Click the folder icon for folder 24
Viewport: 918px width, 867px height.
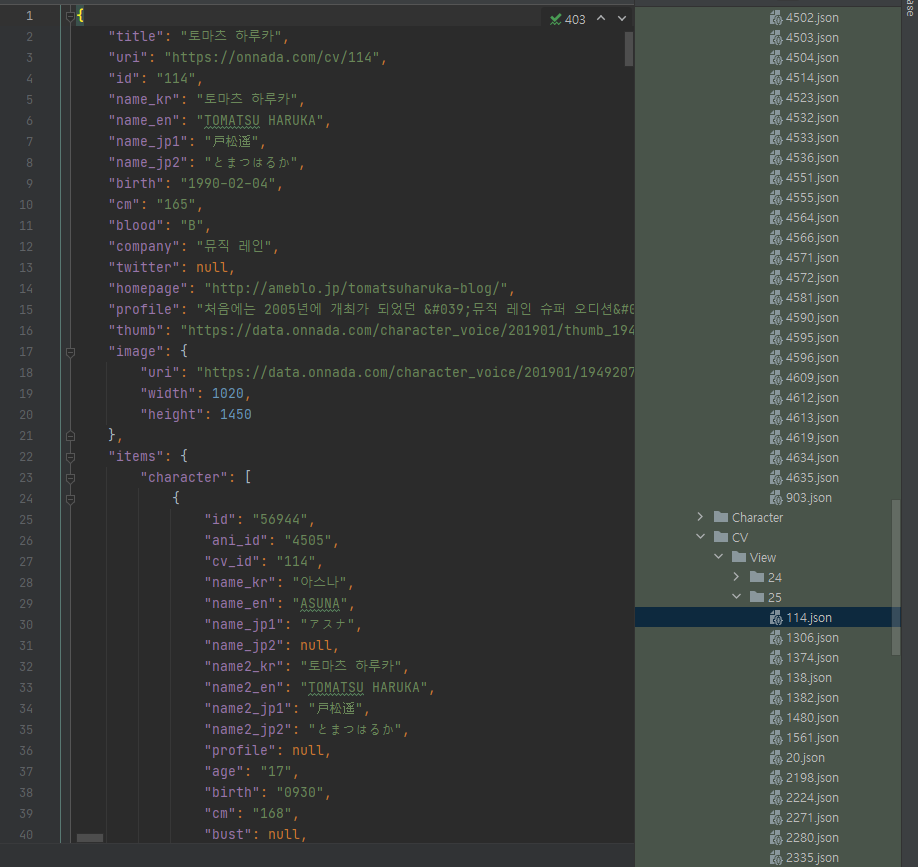pos(757,577)
